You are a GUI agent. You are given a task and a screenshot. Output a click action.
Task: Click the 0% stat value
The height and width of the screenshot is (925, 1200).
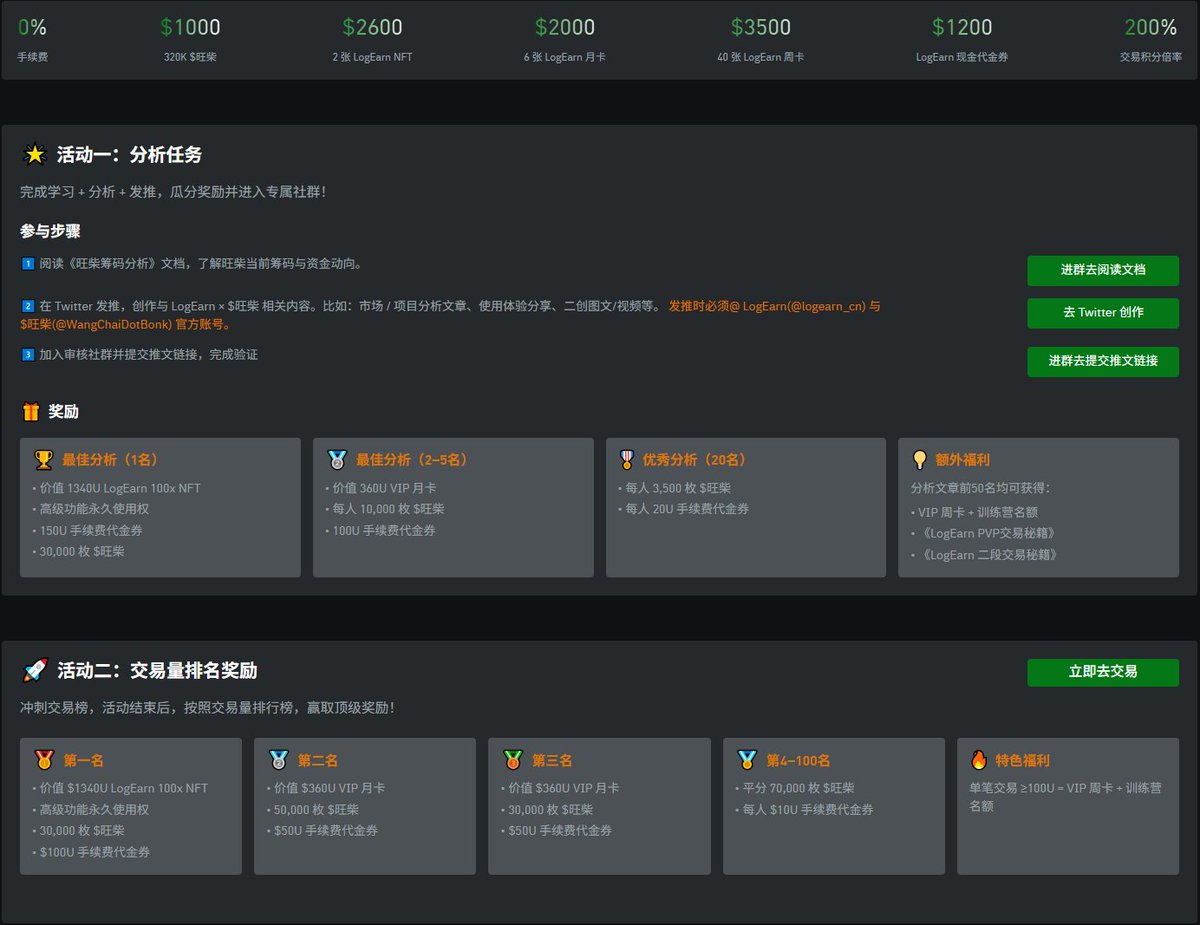pos(32,28)
